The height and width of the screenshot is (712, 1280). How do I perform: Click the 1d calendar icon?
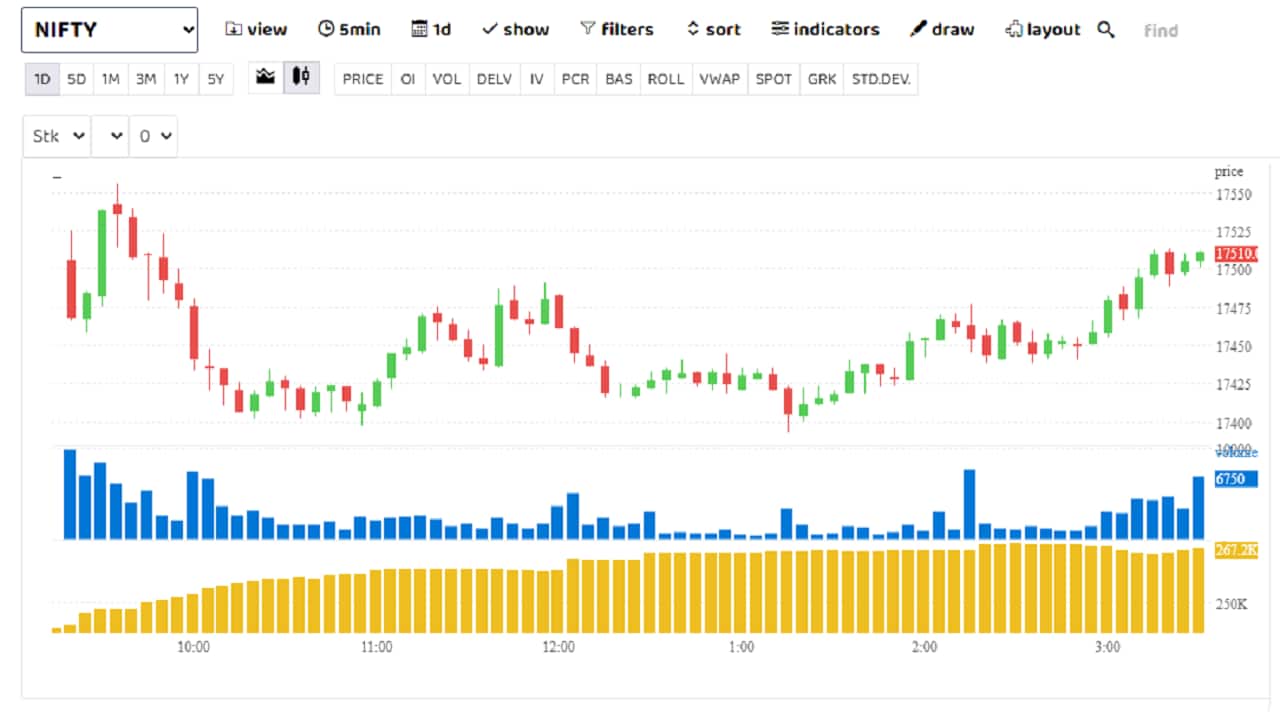point(419,30)
